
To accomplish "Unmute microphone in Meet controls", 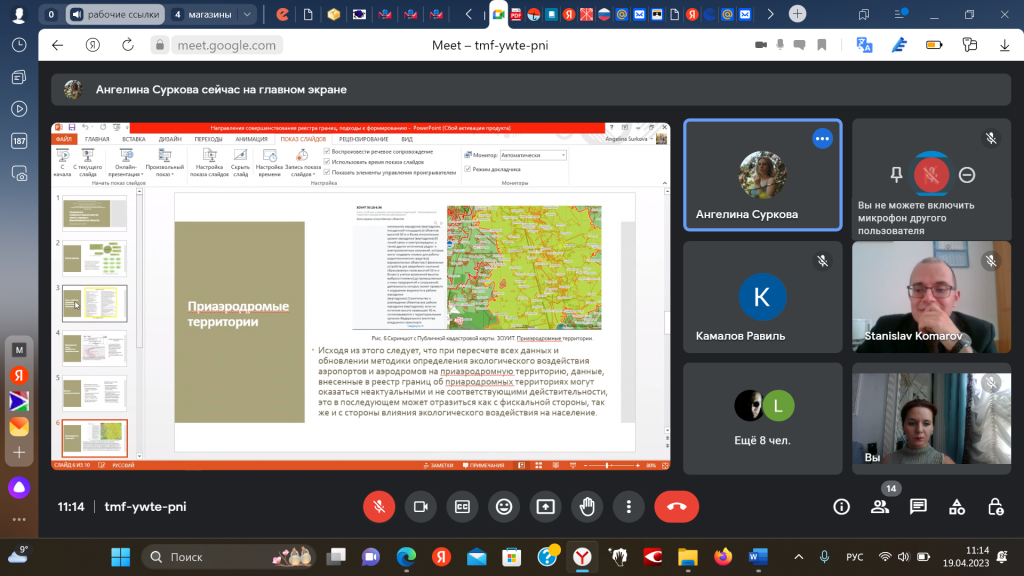I will tap(379, 507).
